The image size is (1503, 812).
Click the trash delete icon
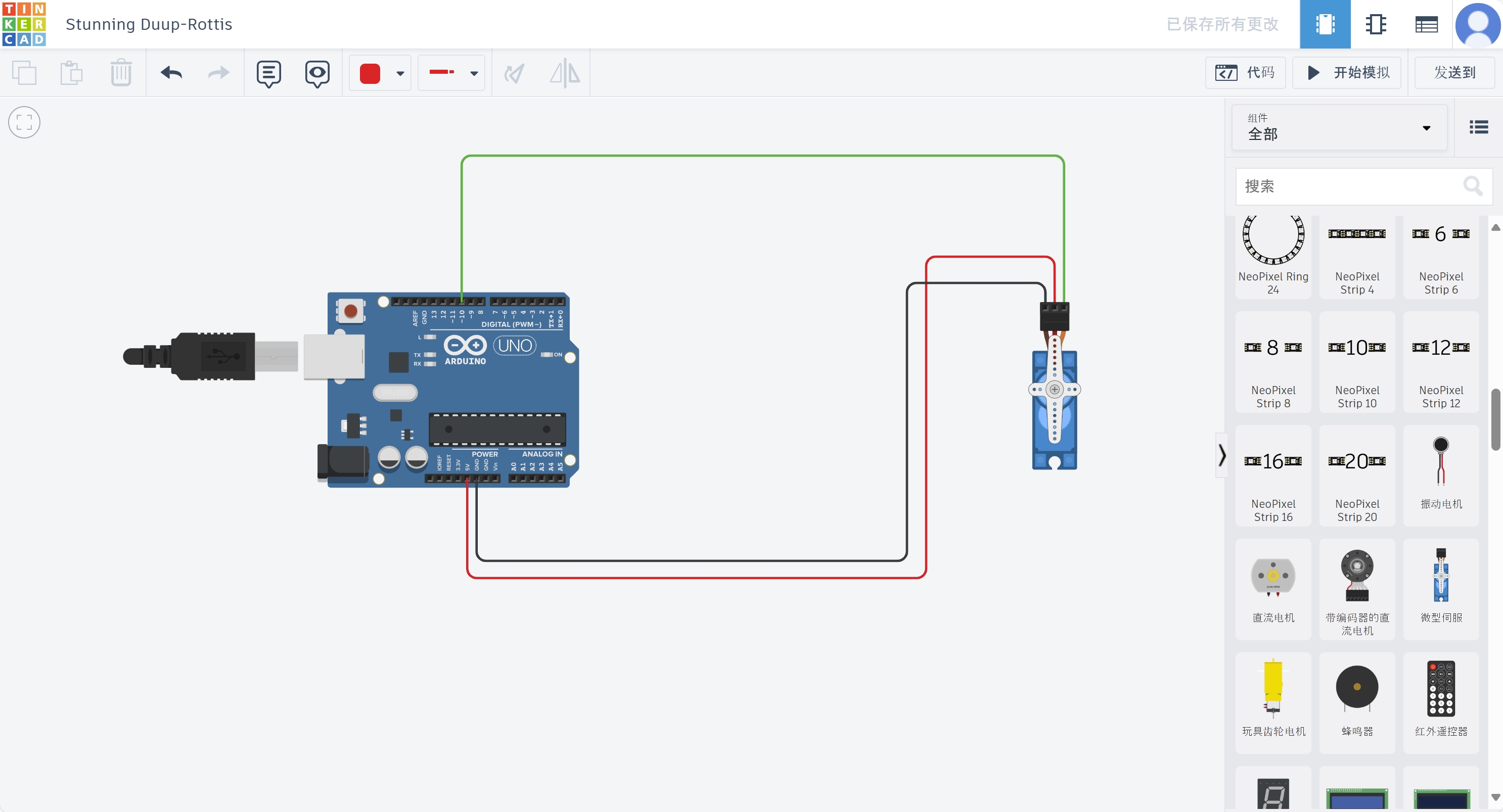(x=121, y=73)
